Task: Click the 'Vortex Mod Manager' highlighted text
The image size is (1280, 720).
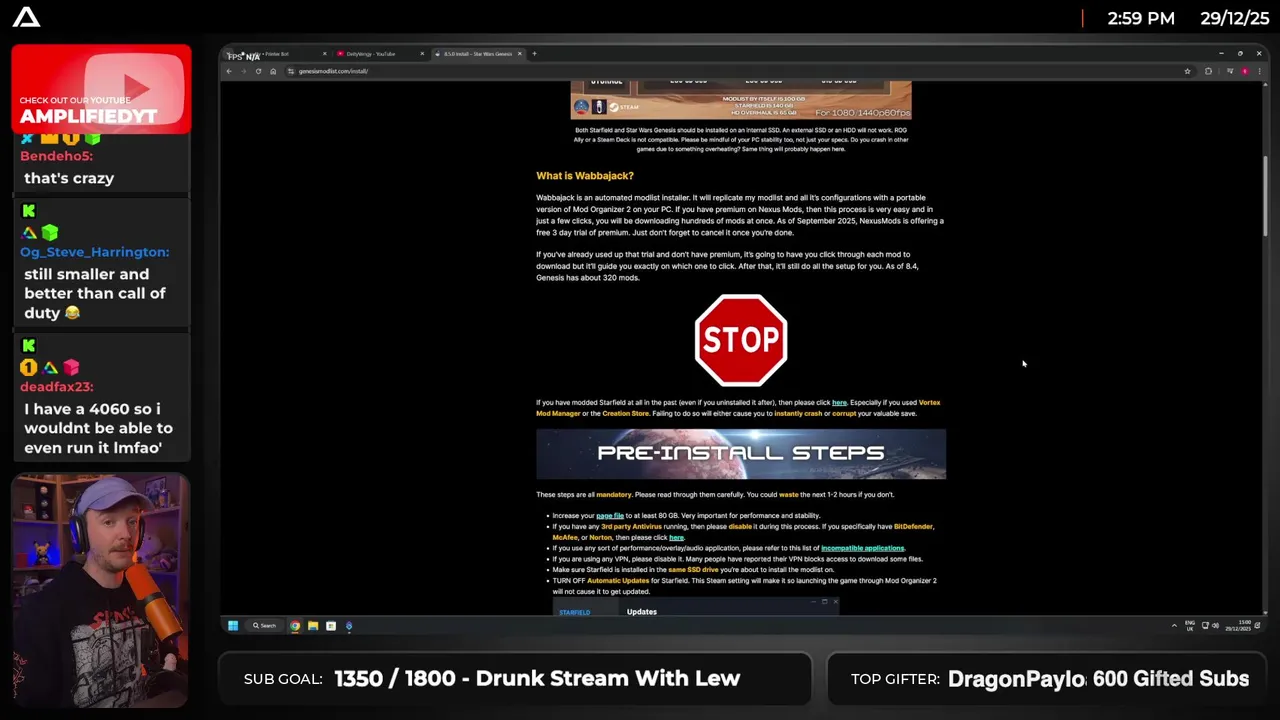Action: click(x=558, y=413)
